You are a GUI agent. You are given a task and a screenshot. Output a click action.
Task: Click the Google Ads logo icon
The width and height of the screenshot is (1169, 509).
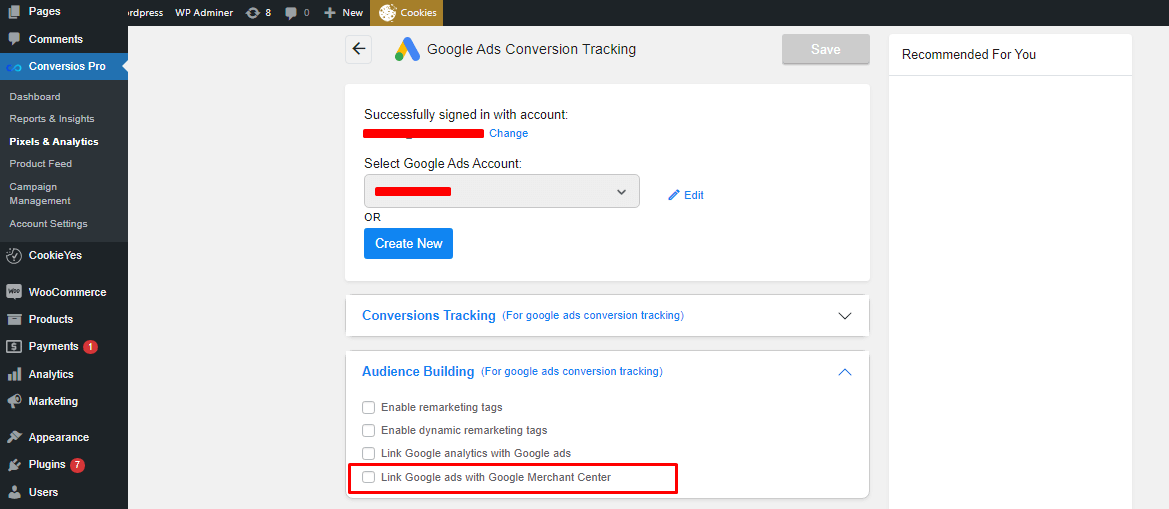click(408, 49)
